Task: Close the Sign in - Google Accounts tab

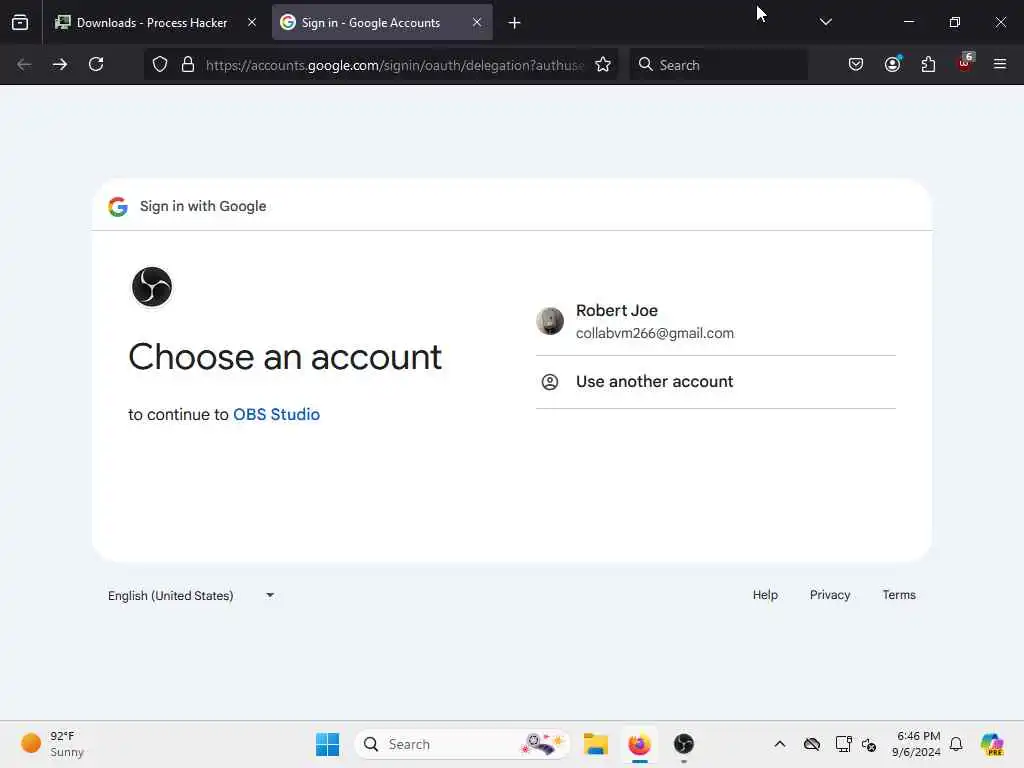Action: coord(477,22)
